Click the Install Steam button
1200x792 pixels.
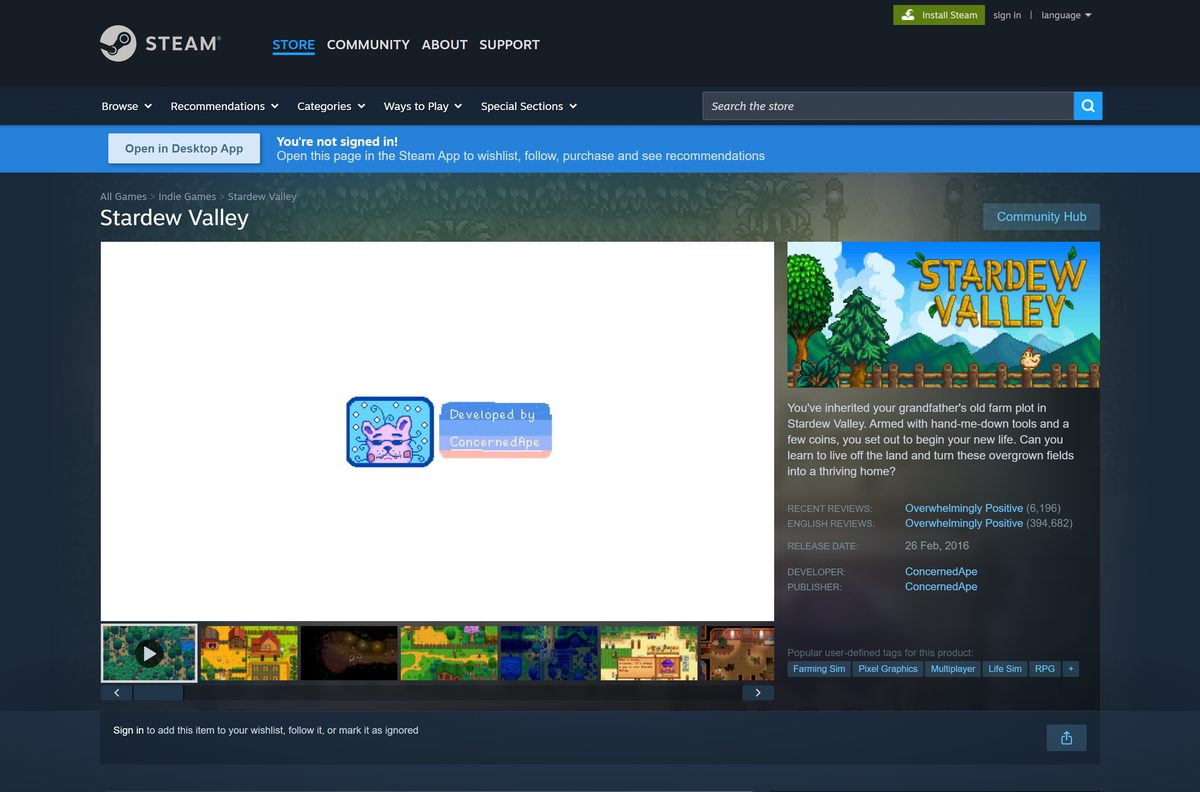[939, 15]
